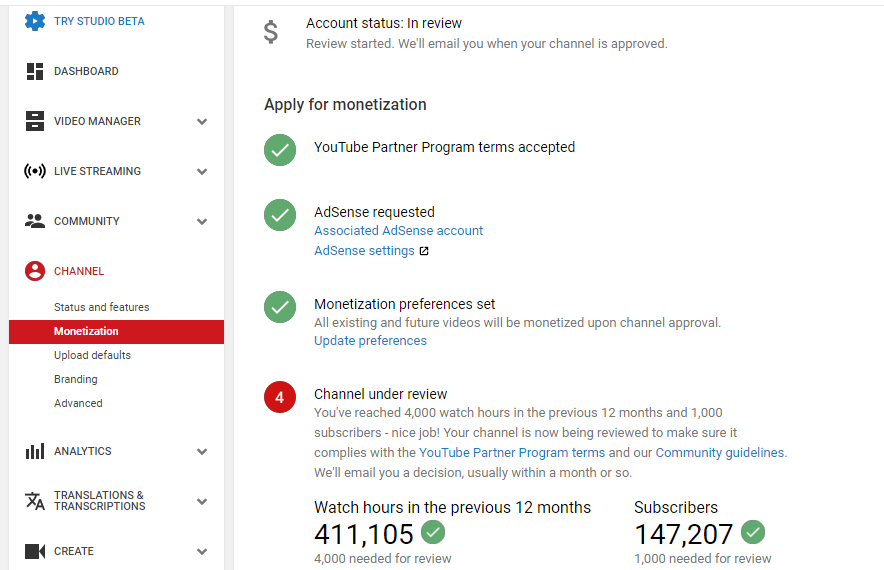Click the Video Manager icon
This screenshot has width=884, height=570.
[x=34, y=121]
